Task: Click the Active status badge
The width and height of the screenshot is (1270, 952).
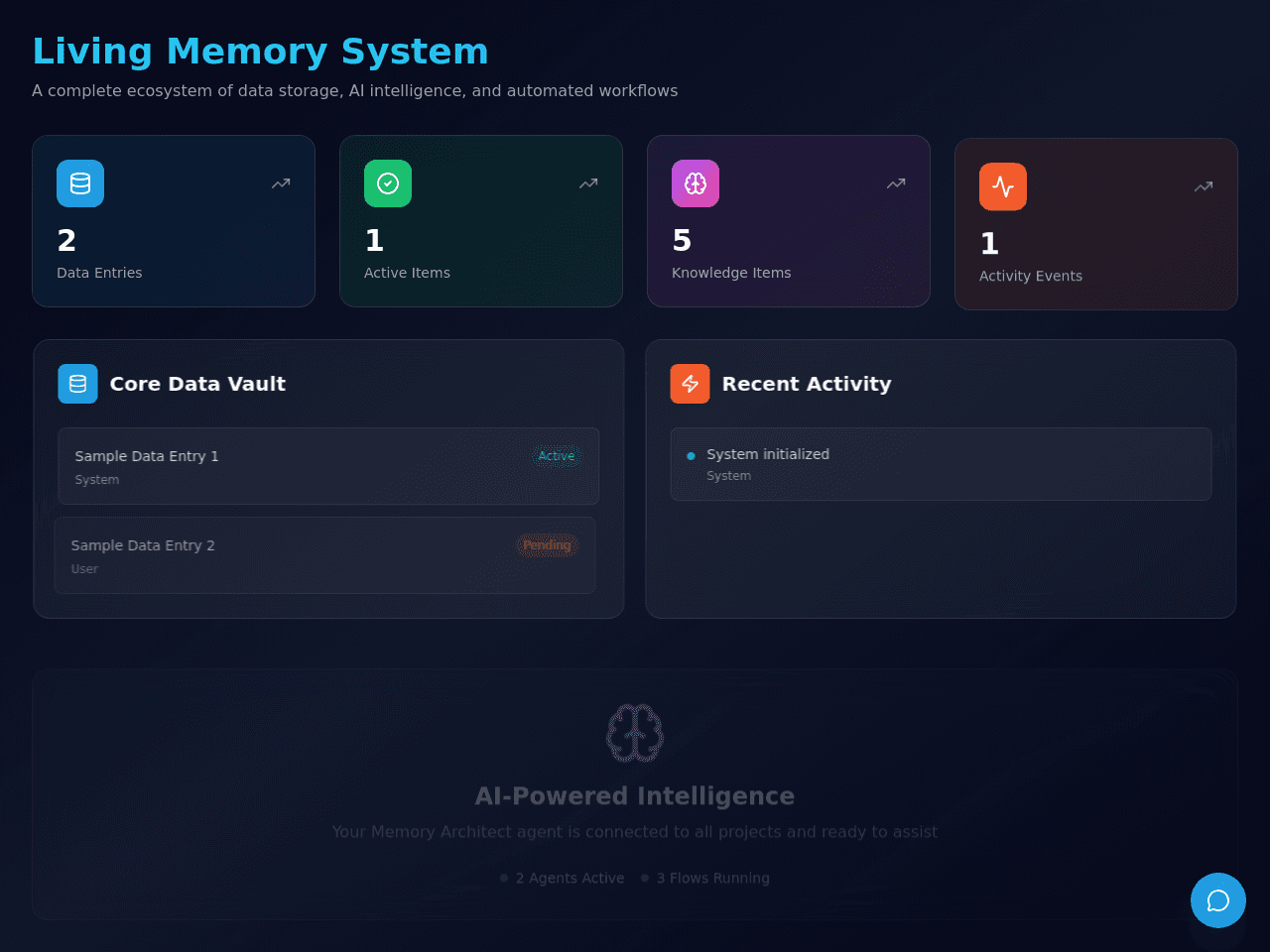Action: pos(557,456)
